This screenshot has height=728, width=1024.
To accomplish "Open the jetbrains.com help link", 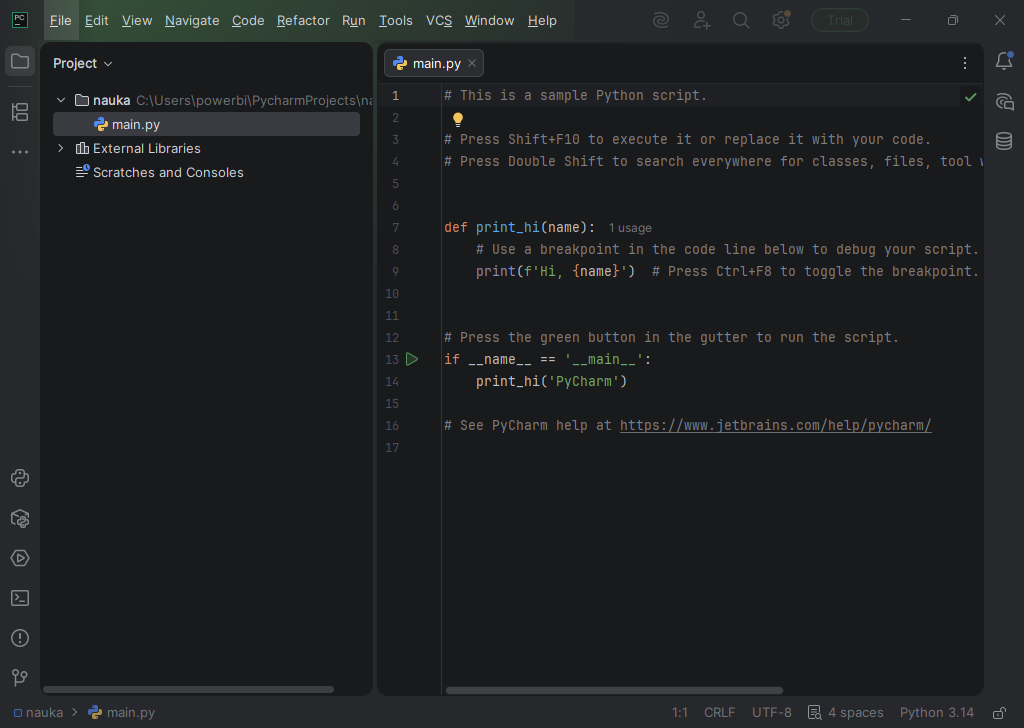I will coord(775,426).
